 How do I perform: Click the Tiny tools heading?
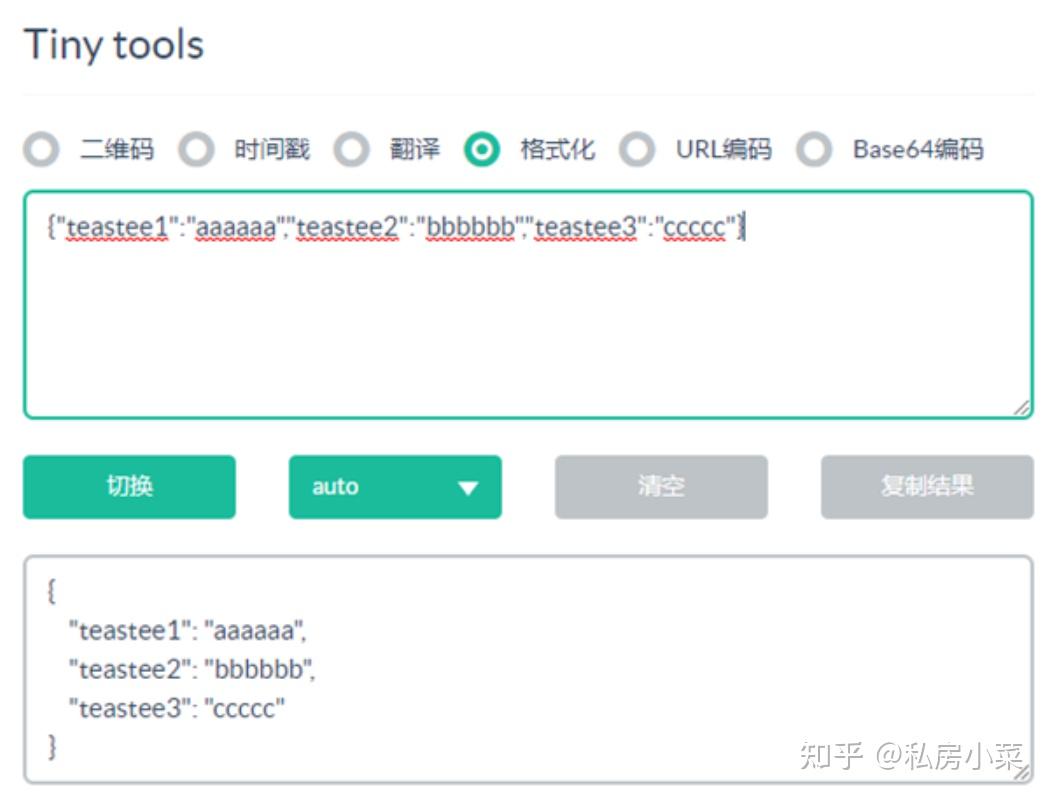(113, 45)
